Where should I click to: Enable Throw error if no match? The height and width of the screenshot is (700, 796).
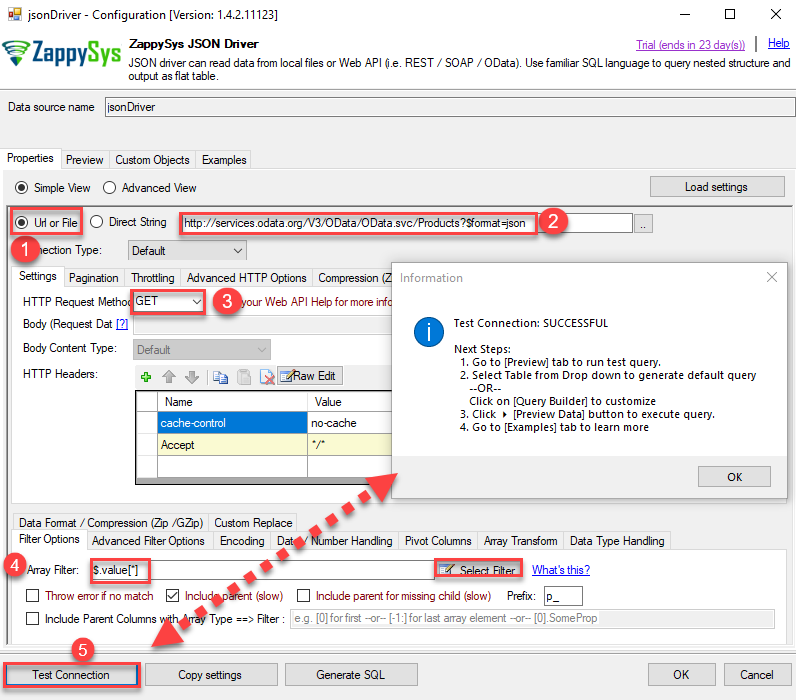tap(32, 595)
